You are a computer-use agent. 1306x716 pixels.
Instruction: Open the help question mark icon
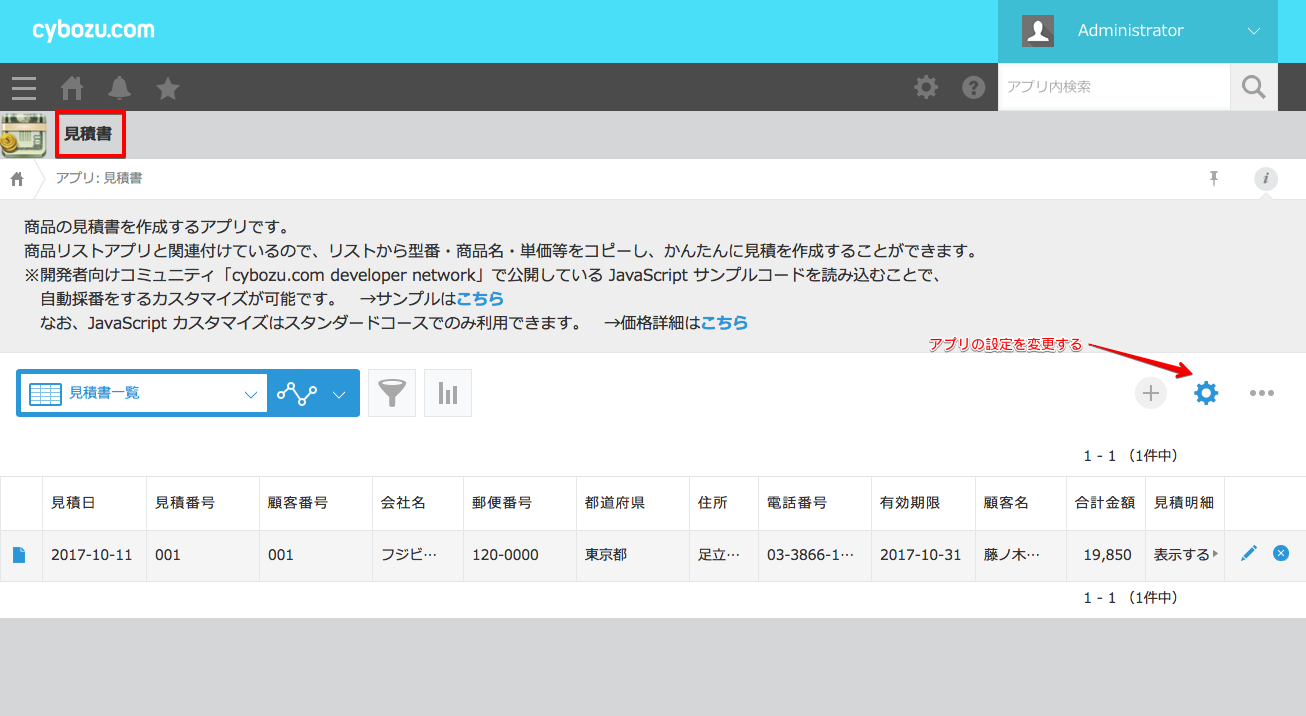pyautogui.click(x=973, y=88)
